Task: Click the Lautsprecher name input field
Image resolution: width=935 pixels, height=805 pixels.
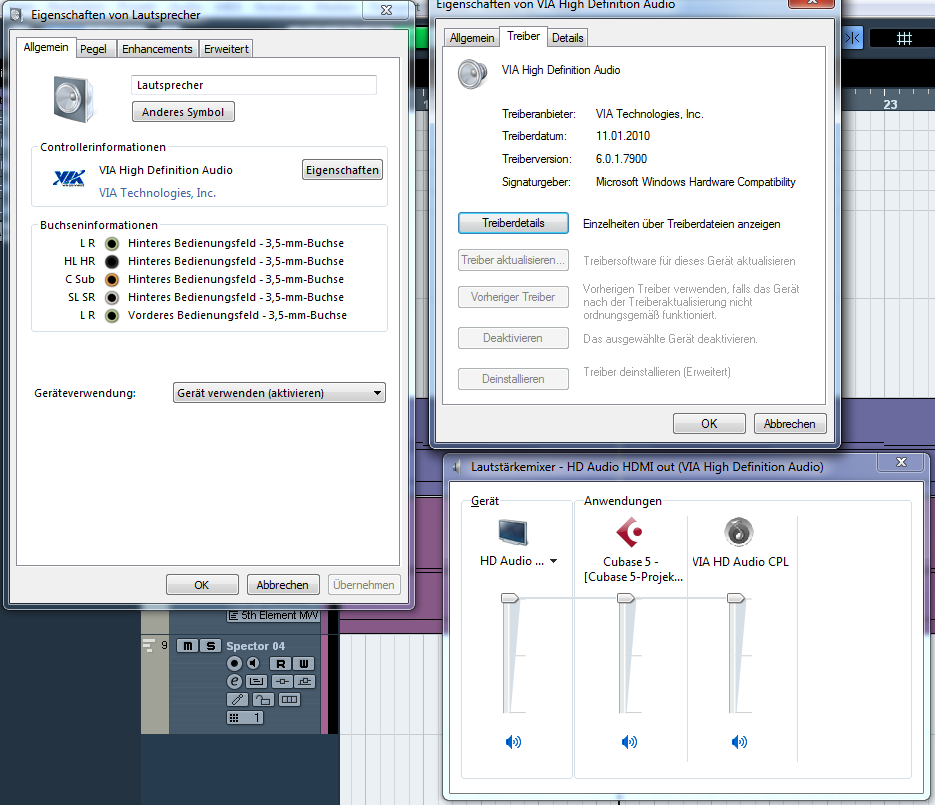Action: tap(253, 85)
